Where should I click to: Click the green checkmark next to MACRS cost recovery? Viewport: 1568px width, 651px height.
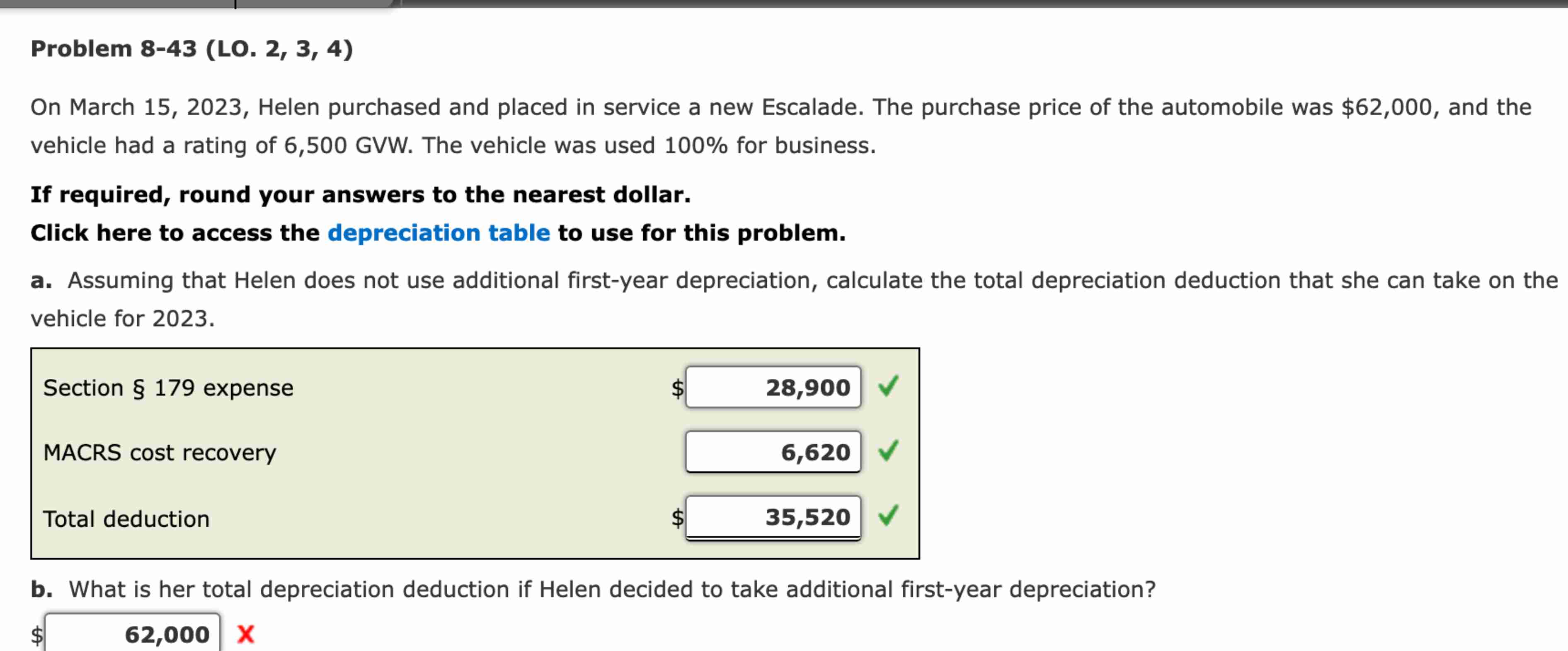tap(889, 451)
